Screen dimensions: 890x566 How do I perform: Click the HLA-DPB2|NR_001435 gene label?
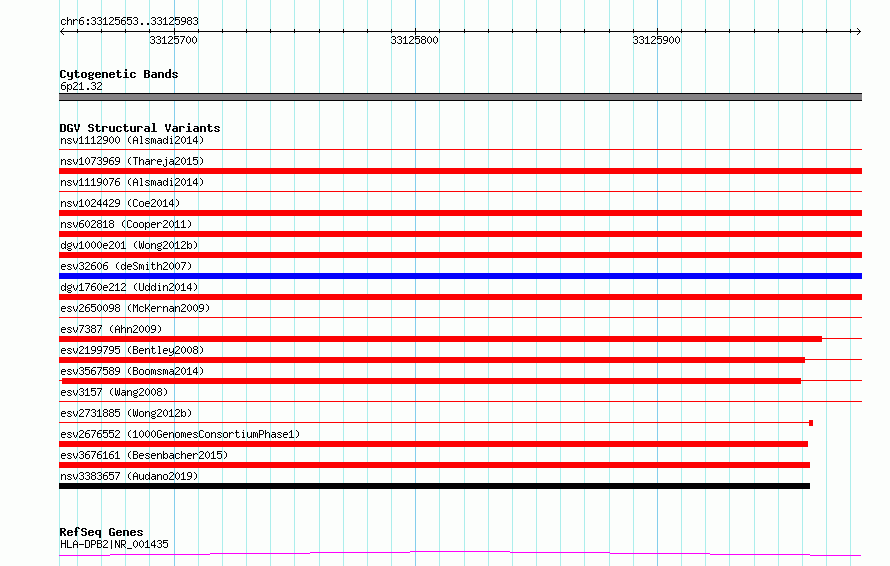(114, 544)
